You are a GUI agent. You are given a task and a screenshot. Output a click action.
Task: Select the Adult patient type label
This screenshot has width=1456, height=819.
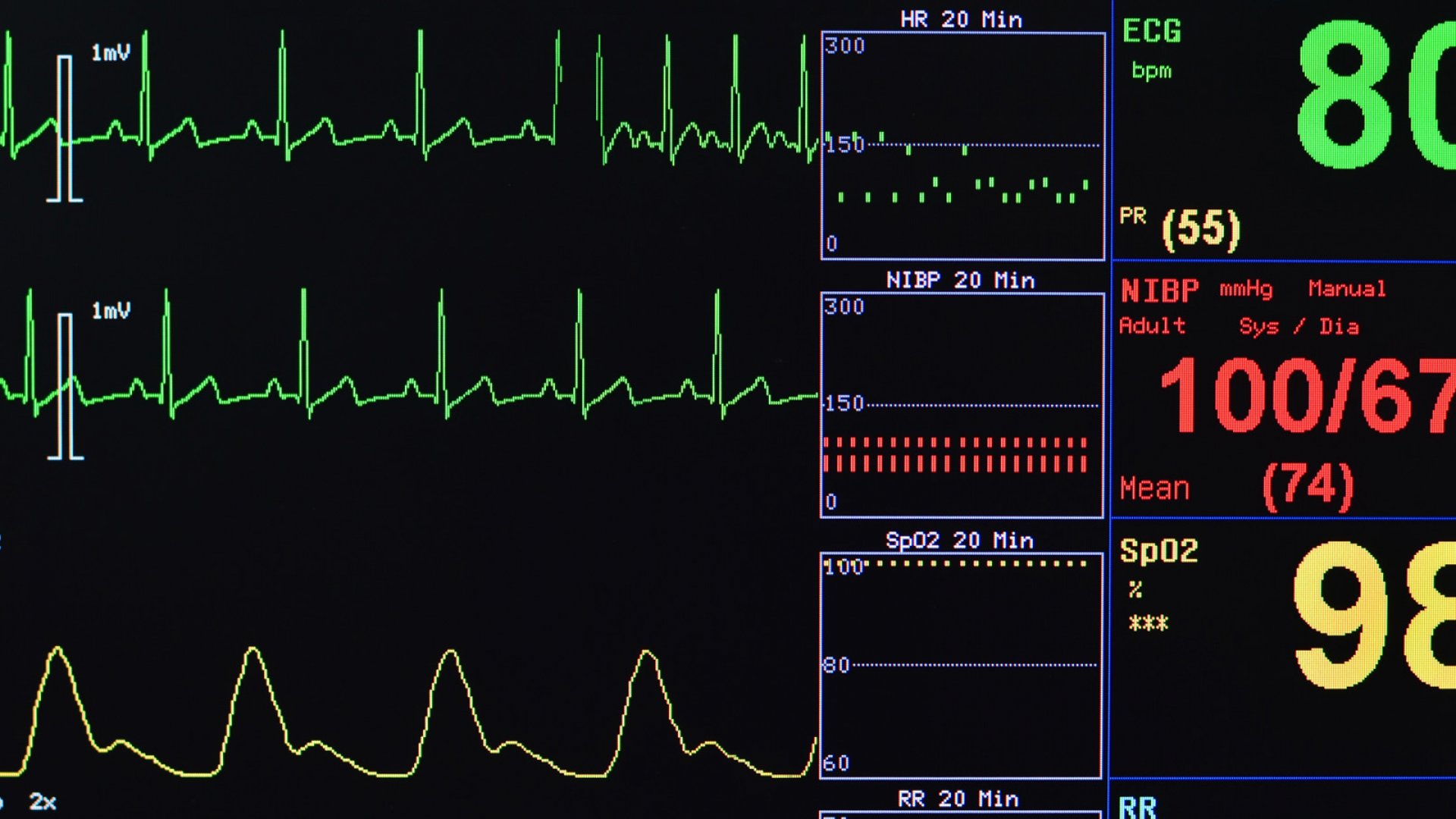click(1152, 326)
